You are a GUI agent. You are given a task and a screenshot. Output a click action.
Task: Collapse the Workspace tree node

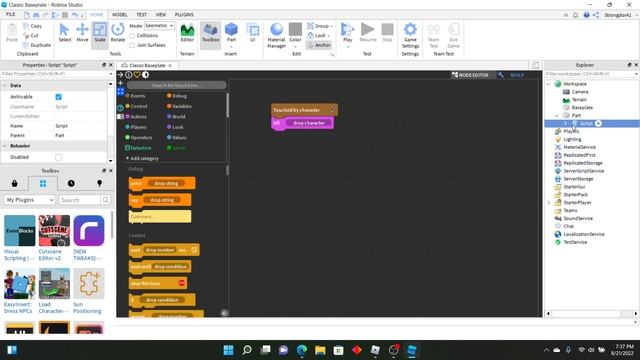coord(548,84)
